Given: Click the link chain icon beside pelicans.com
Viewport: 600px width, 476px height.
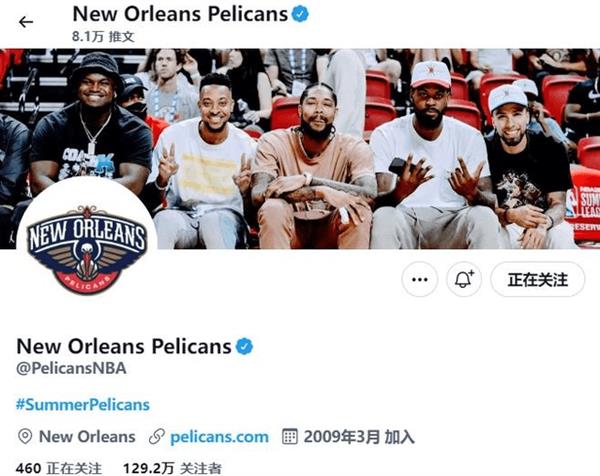Looking at the screenshot, I should point(157,437).
